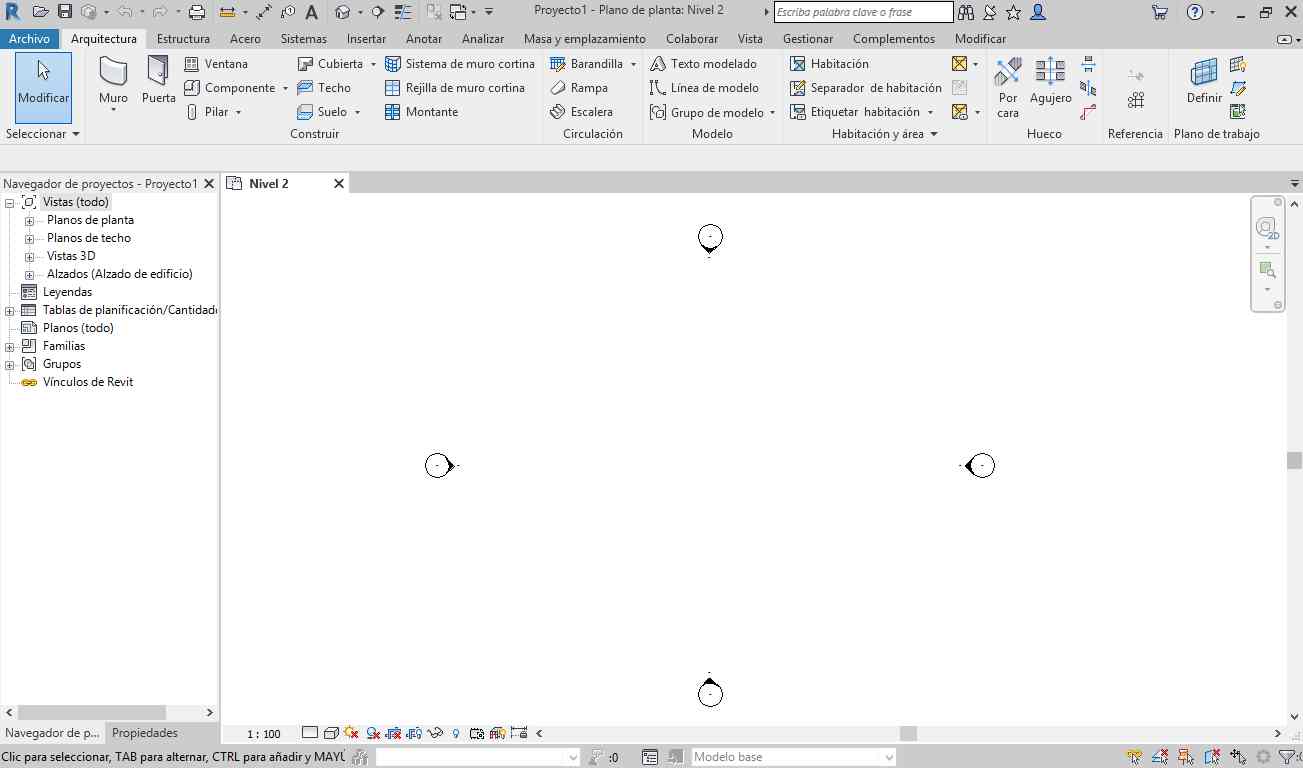Expand Alzados (Alzado de edificio) node
1303x768 pixels.
pyautogui.click(x=30, y=274)
